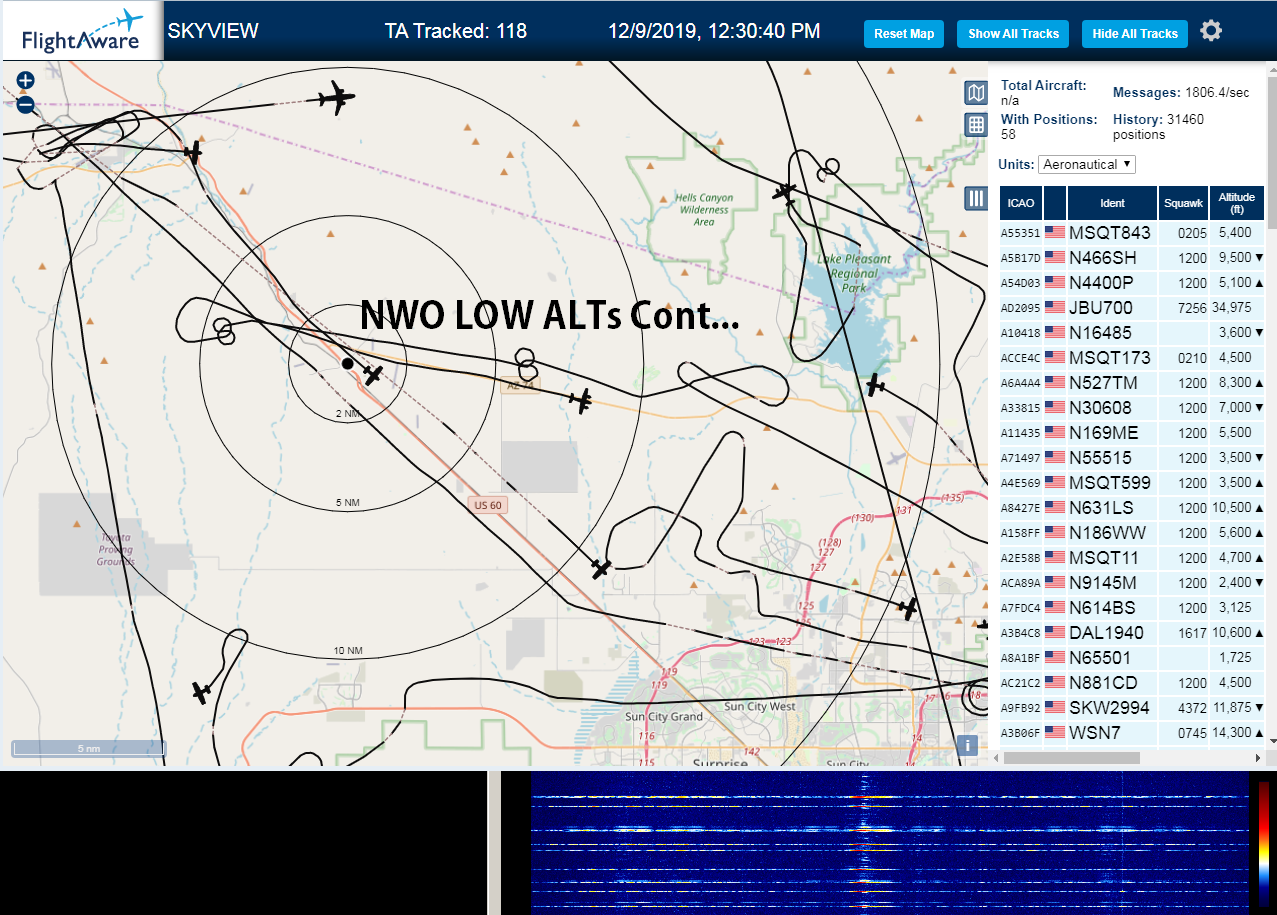This screenshot has height=915, width=1277.
Task: Select MSQT843 aircraft row
Action: pyautogui.click(x=1132, y=232)
